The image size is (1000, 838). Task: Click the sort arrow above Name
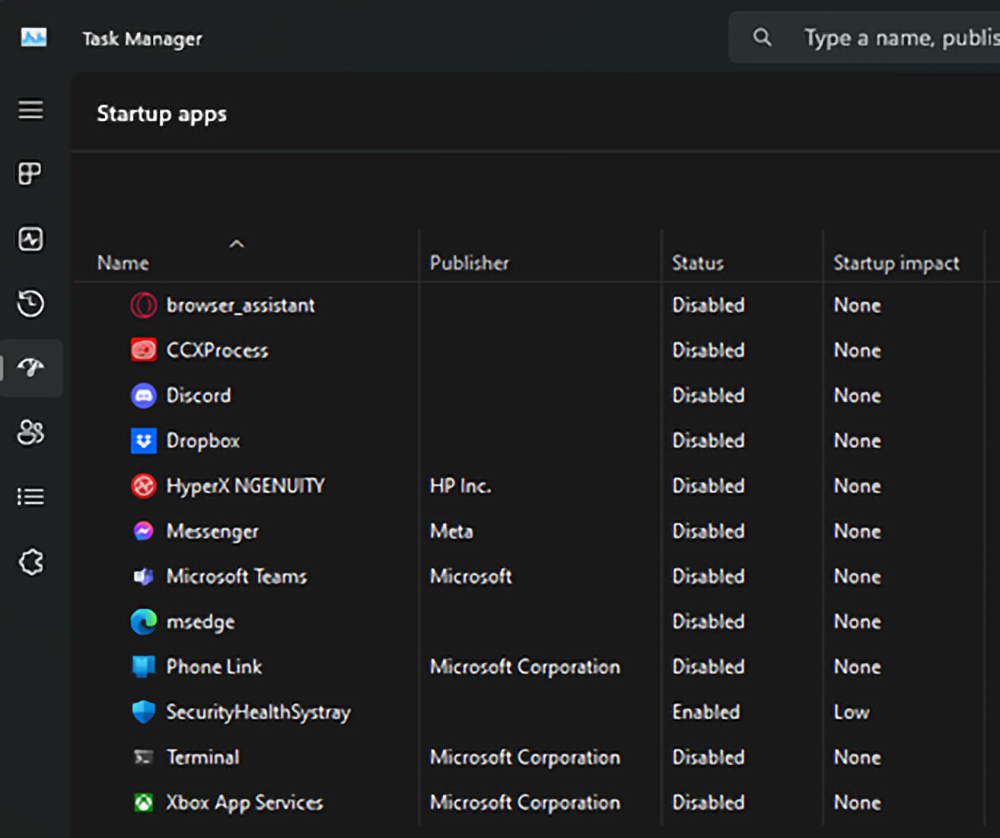click(x=237, y=244)
